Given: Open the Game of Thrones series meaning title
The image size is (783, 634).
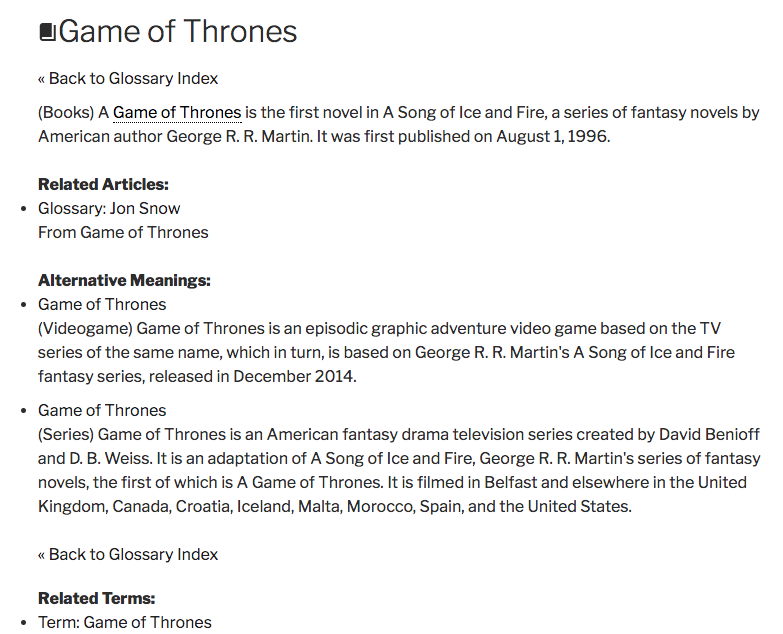Looking at the screenshot, I should tap(102, 410).
